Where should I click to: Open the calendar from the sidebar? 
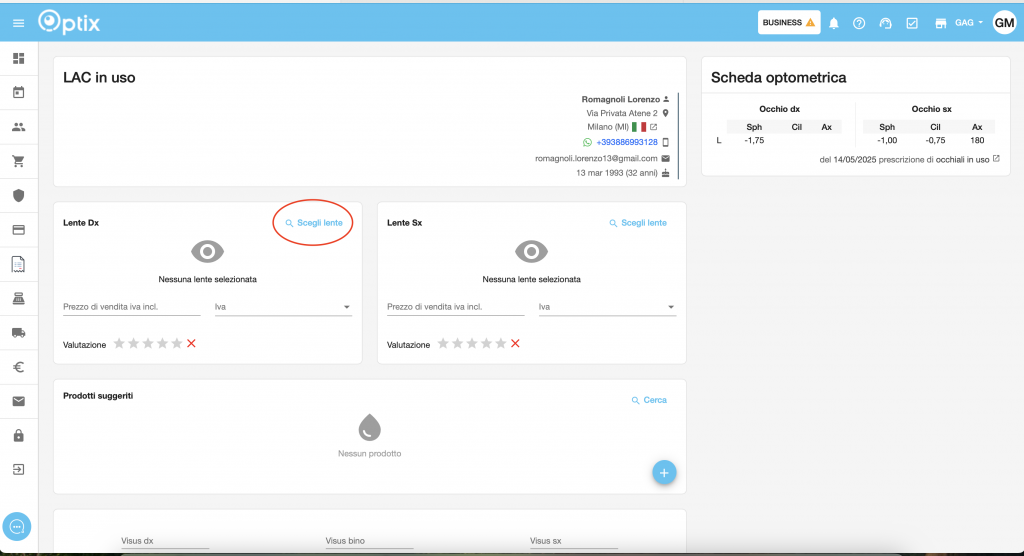pos(18,93)
